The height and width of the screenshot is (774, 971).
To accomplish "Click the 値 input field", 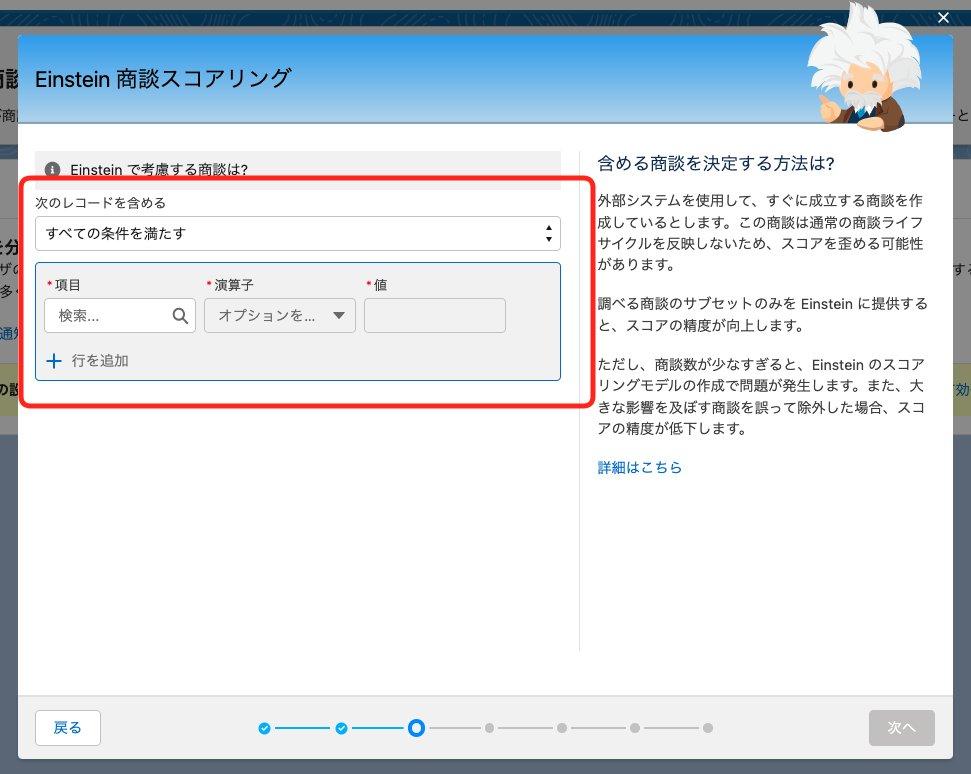I will click(435, 316).
